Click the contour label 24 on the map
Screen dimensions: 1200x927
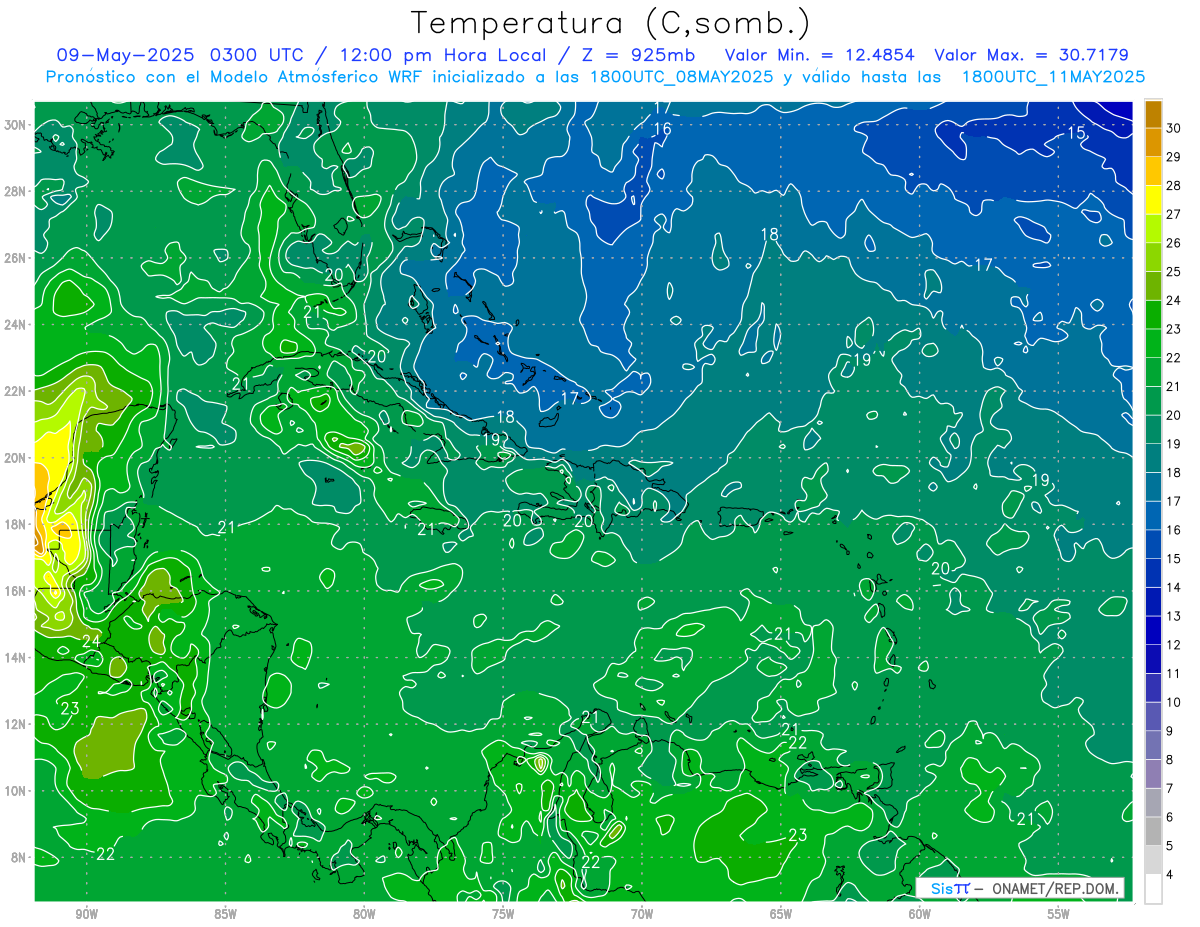(x=91, y=640)
